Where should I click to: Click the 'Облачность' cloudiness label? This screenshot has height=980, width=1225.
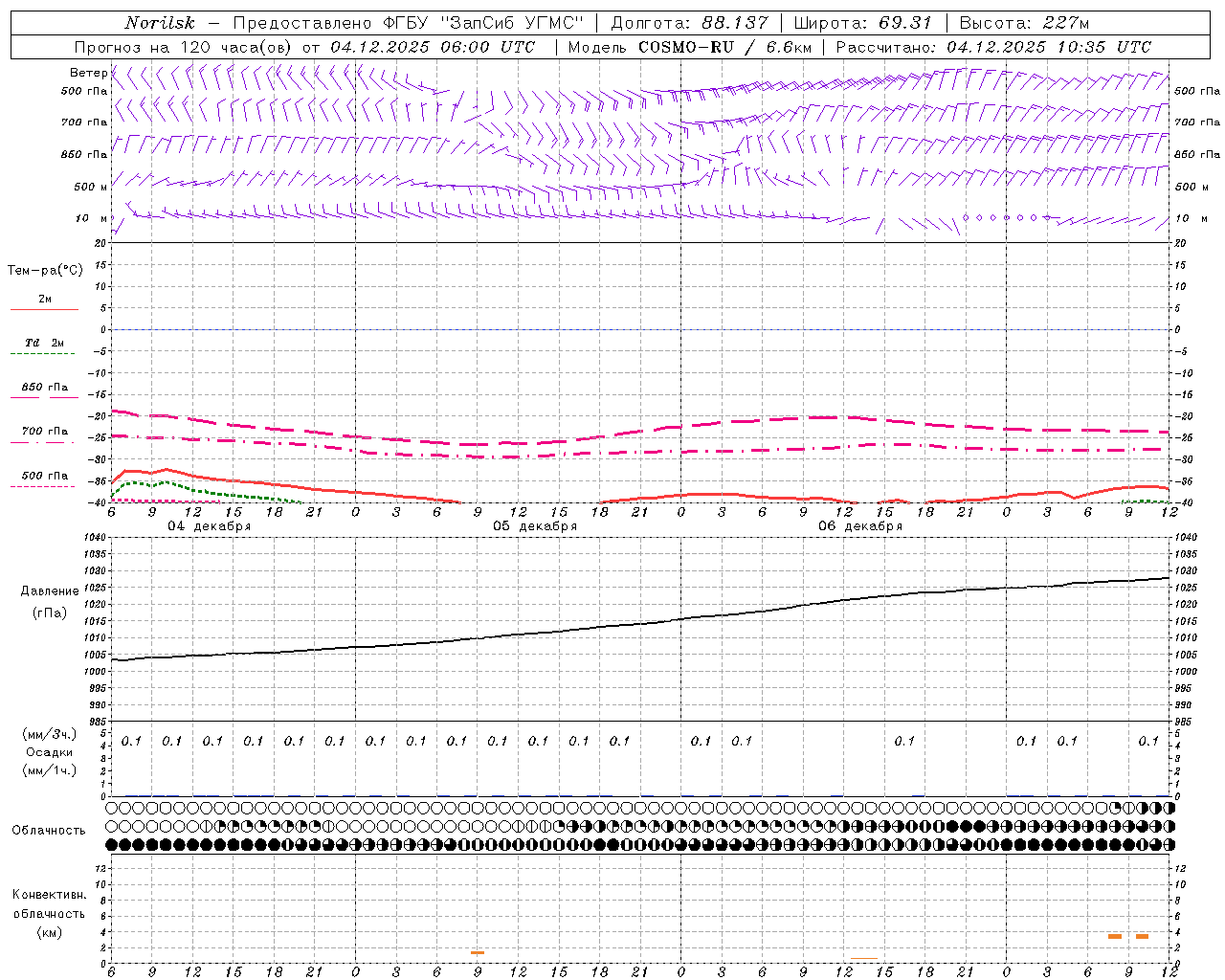(x=49, y=831)
